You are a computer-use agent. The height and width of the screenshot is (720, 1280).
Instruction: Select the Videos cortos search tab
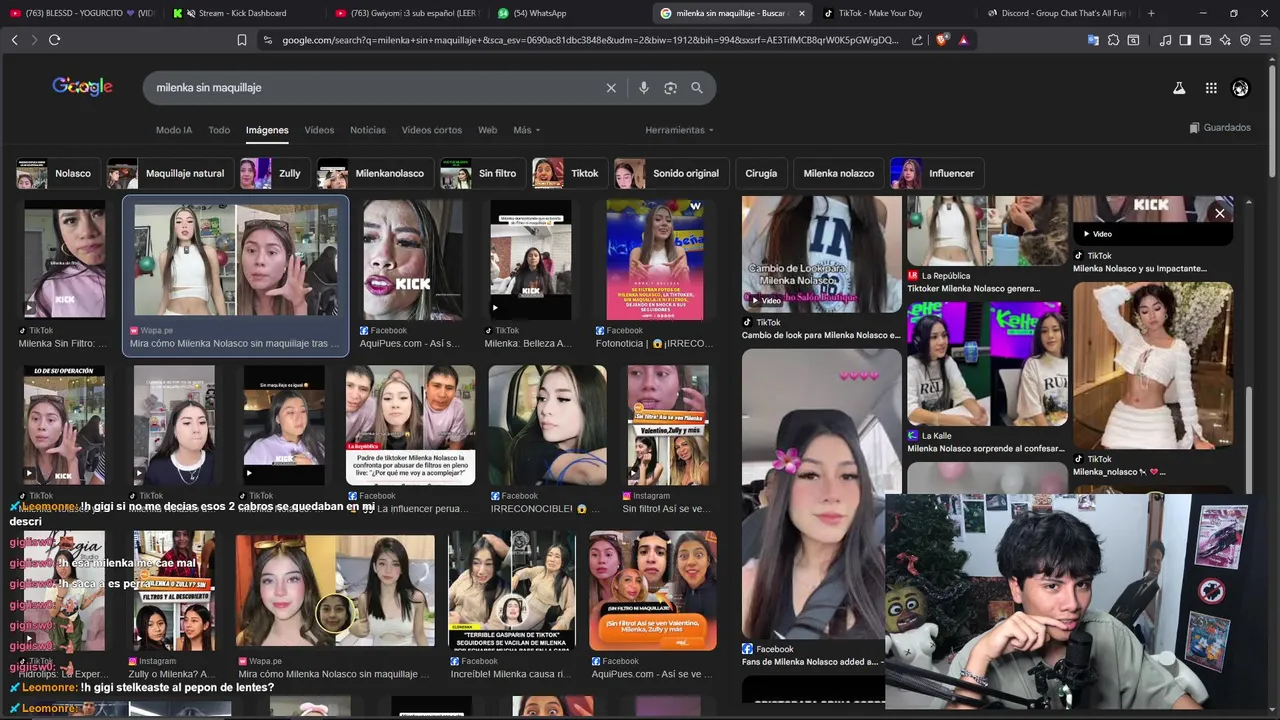(x=432, y=130)
